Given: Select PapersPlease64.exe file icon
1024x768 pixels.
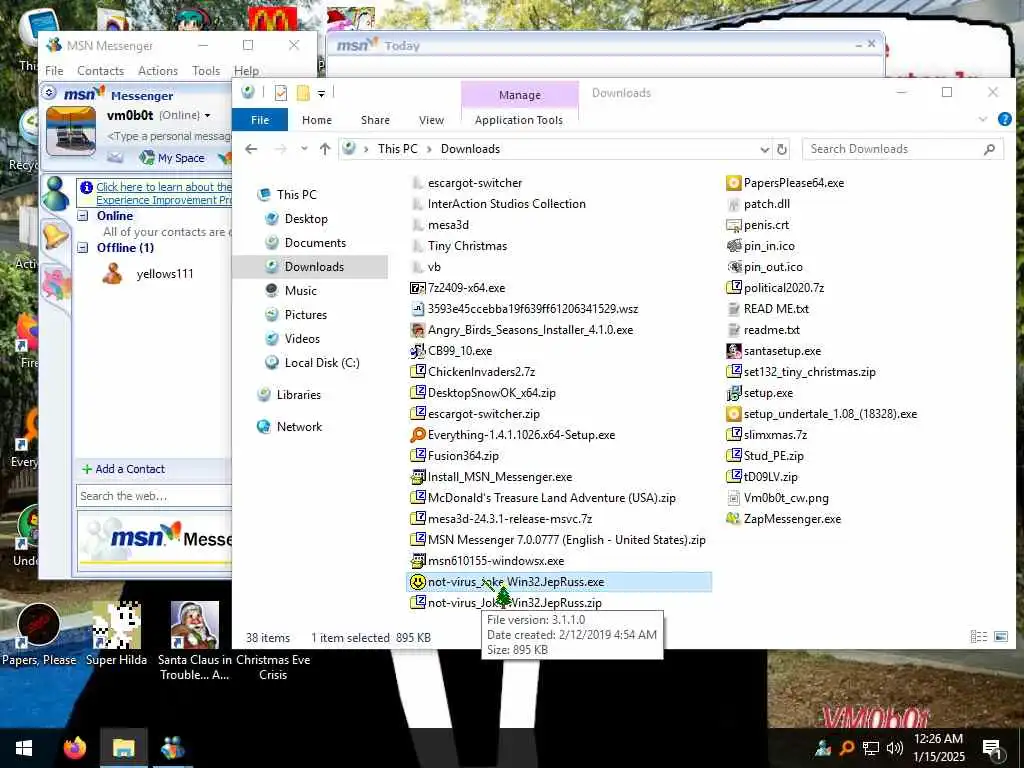Looking at the screenshot, I should point(733,183).
